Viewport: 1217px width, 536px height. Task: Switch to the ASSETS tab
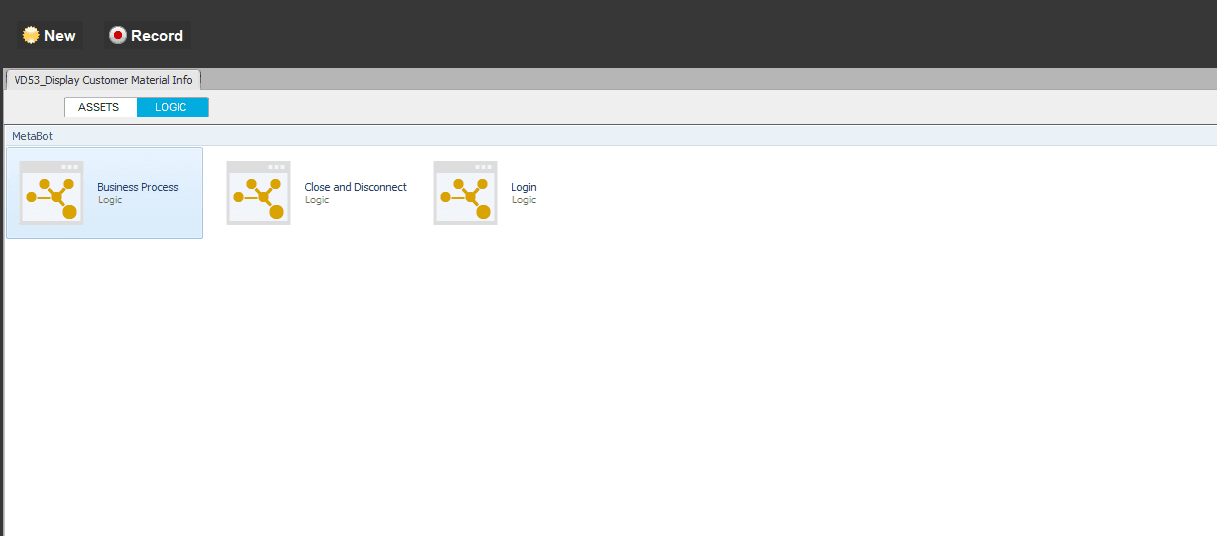tap(100, 107)
